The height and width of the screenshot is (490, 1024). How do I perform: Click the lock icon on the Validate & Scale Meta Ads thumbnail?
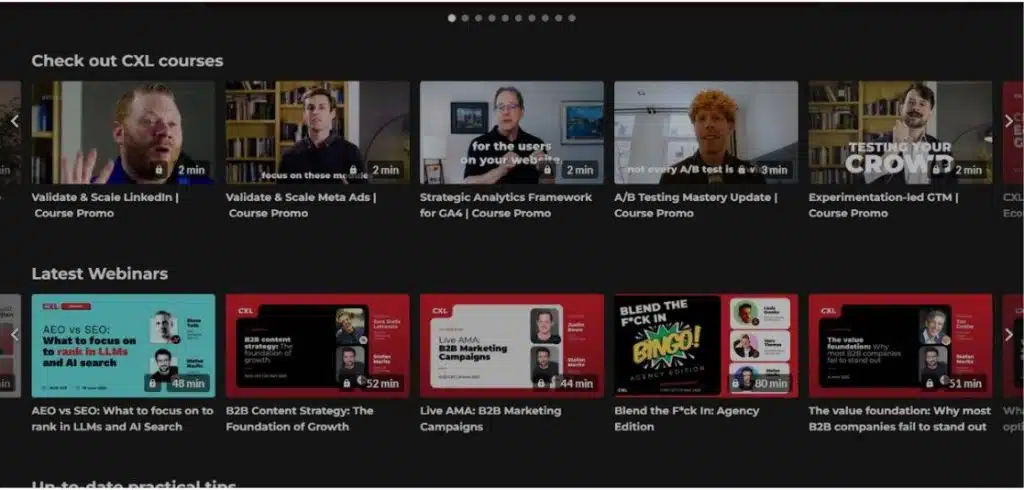(x=353, y=170)
